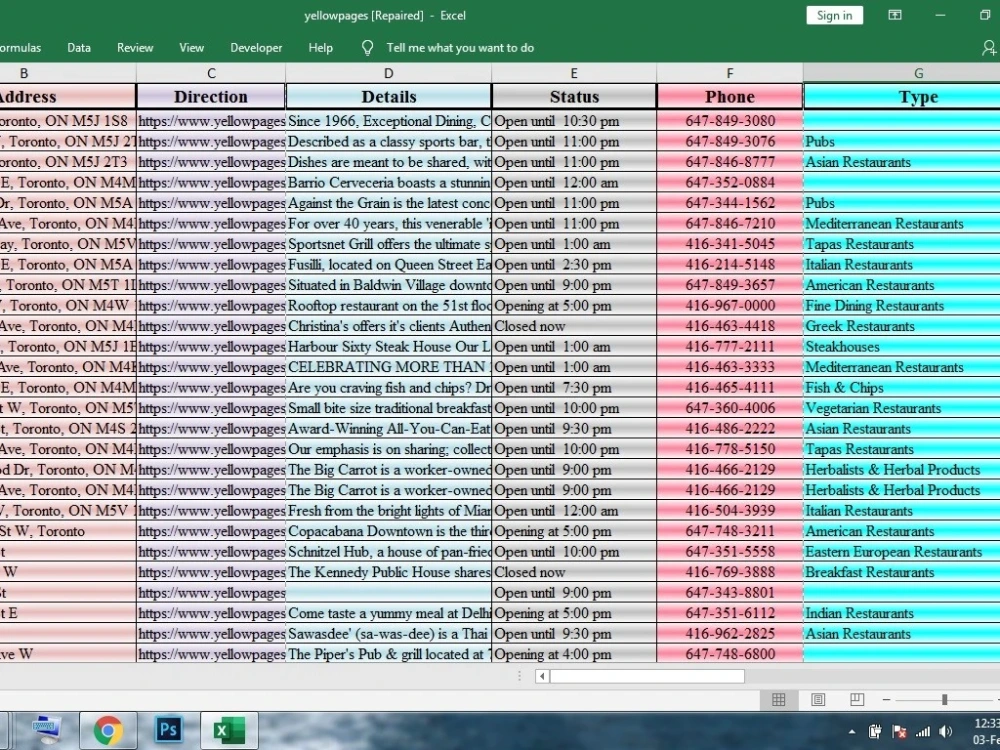
Task: Click the horizontal scrollbar left arrow
Action: click(542, 676)
